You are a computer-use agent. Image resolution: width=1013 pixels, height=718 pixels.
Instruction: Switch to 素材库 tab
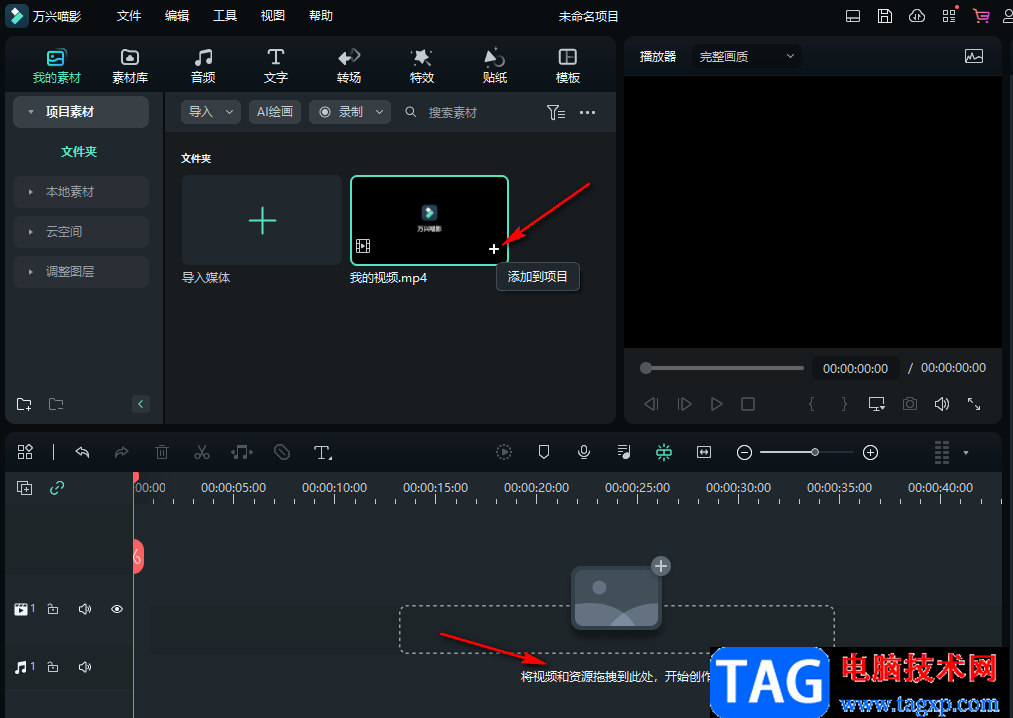130,66
